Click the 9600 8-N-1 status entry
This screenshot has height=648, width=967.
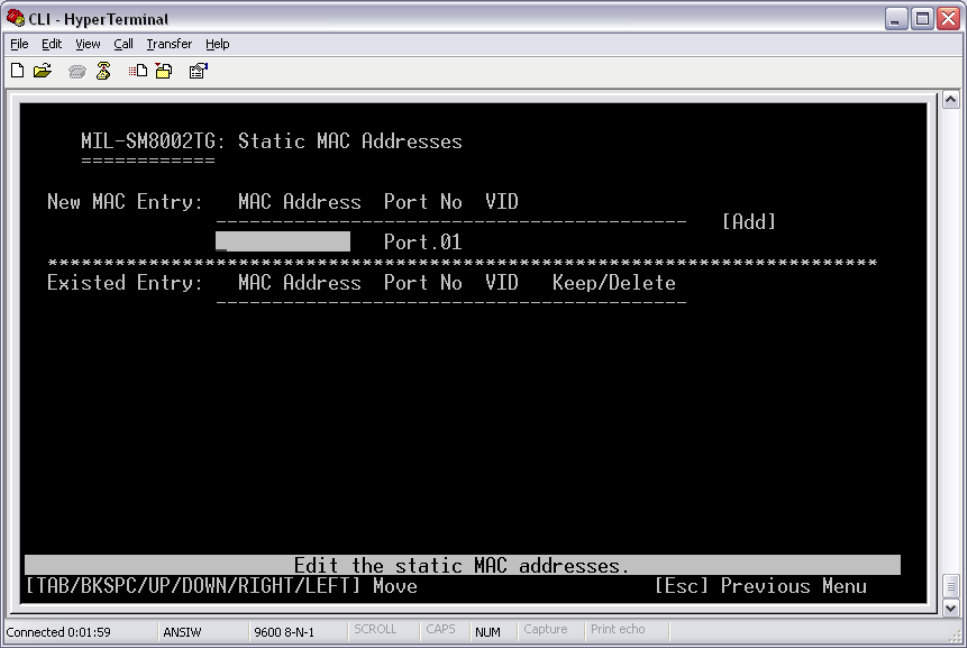click(x=284, y=632)
